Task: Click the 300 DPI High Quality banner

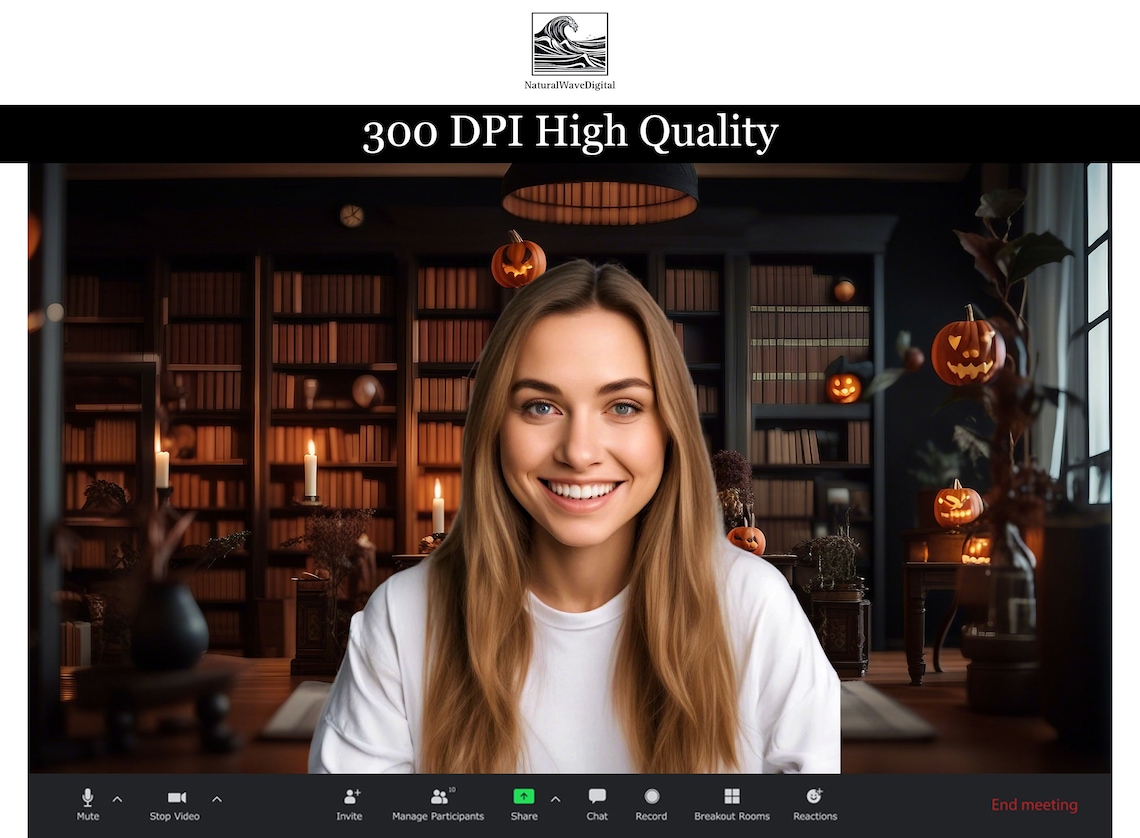Action: (x=570, y=133)
